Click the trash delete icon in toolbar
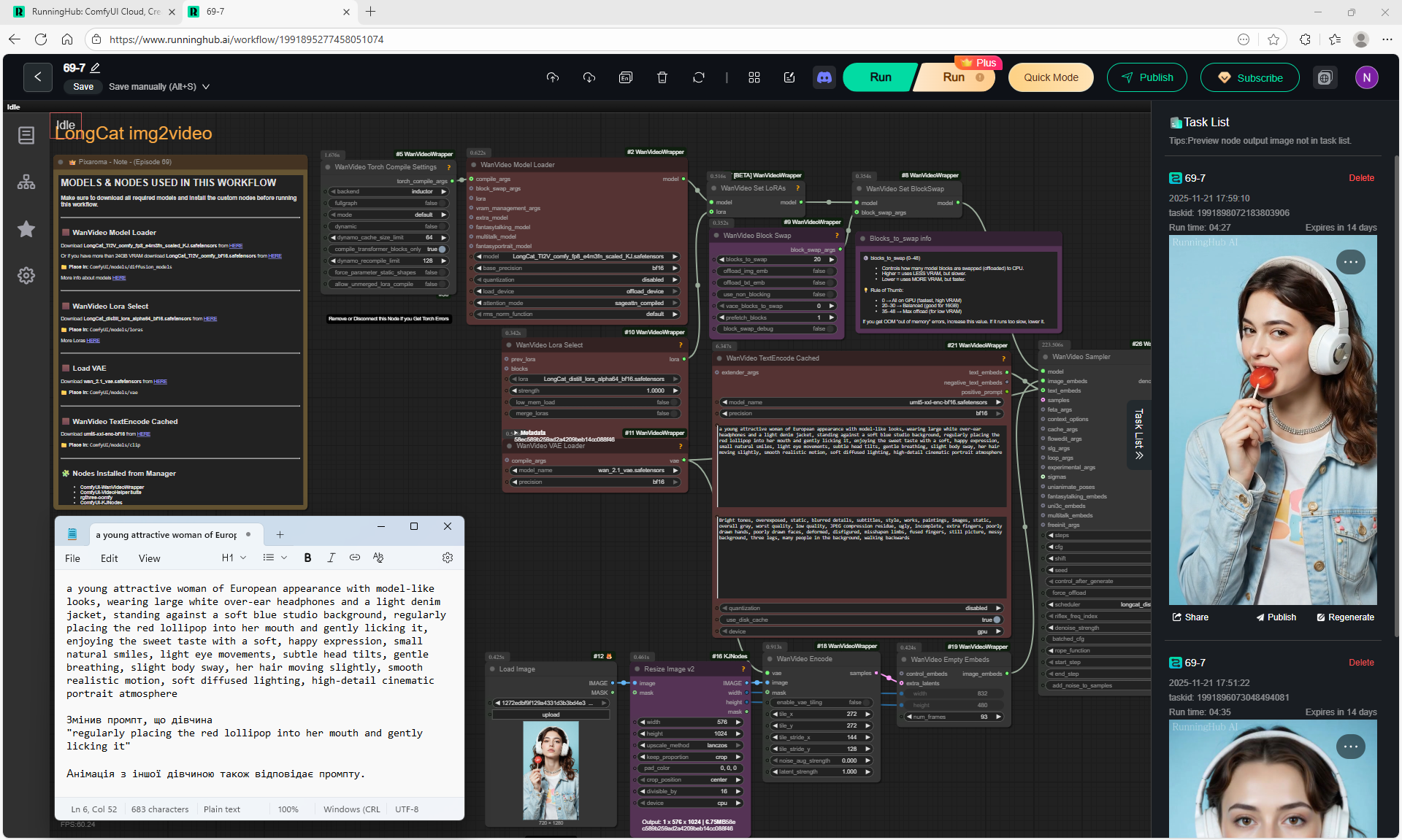Viewport: 1402px width, 840px height. pos(662,77)
